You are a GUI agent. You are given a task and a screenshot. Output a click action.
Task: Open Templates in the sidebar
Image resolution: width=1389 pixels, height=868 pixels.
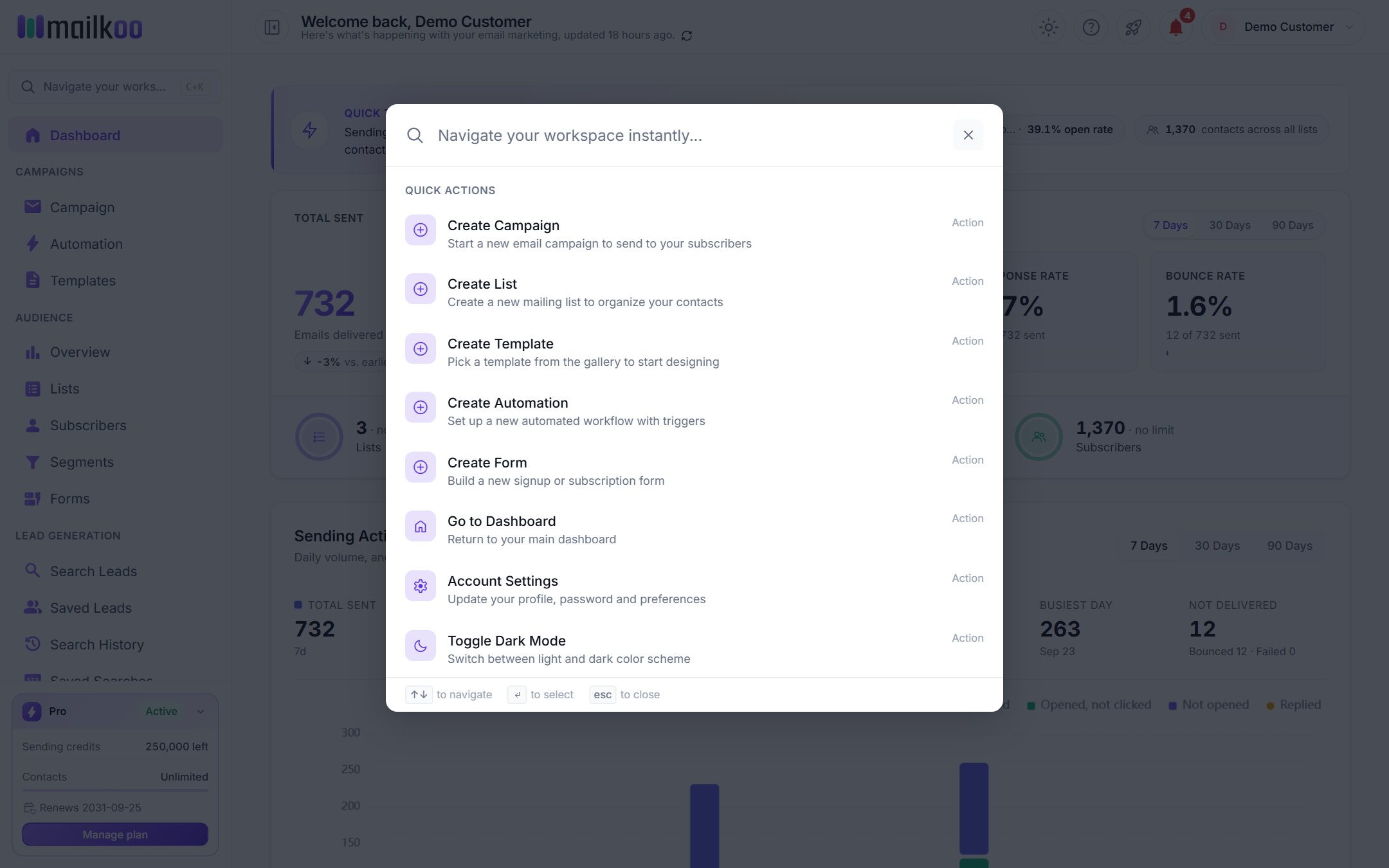115,280
